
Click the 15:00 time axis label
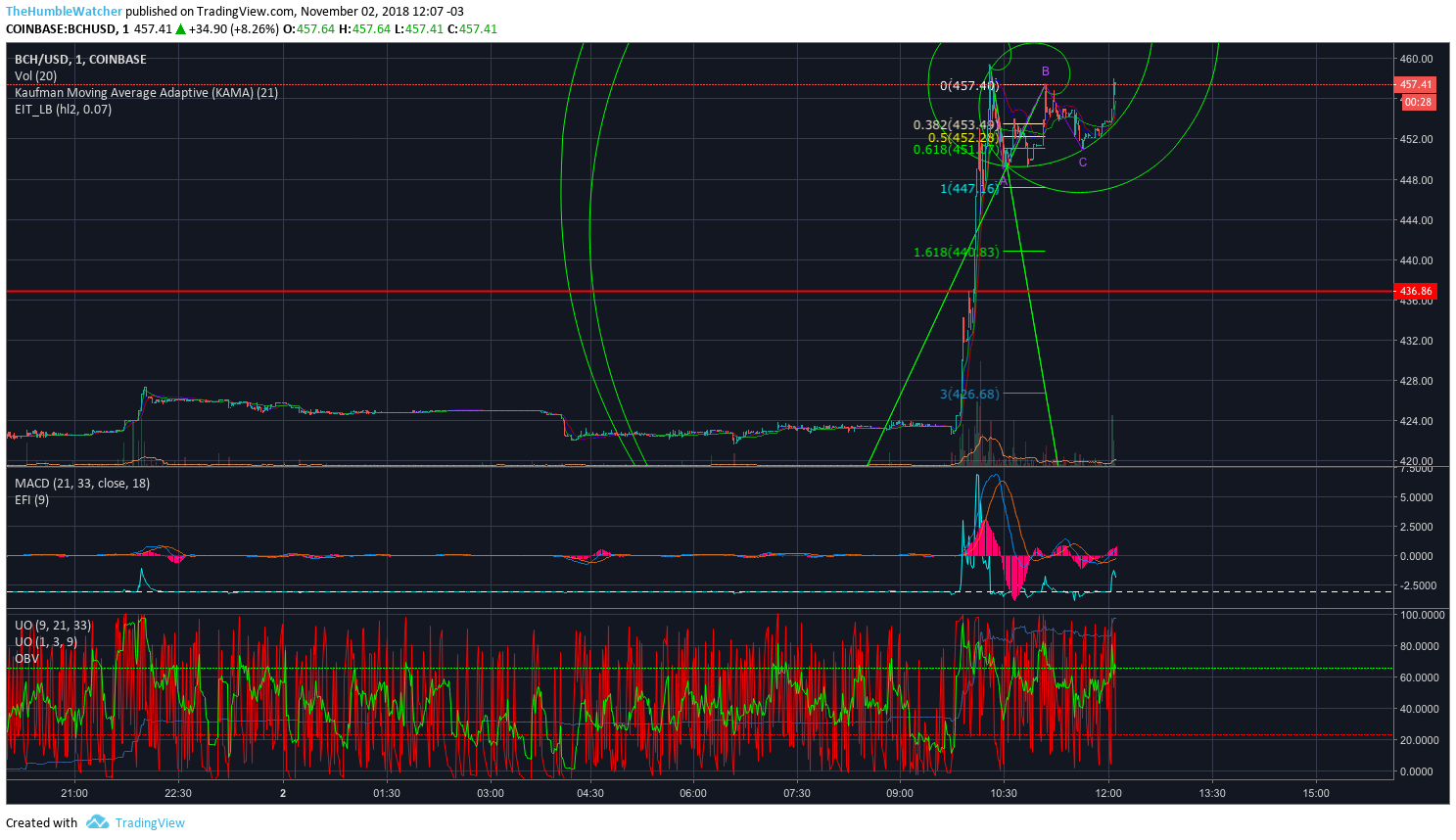coord(1316,793)
